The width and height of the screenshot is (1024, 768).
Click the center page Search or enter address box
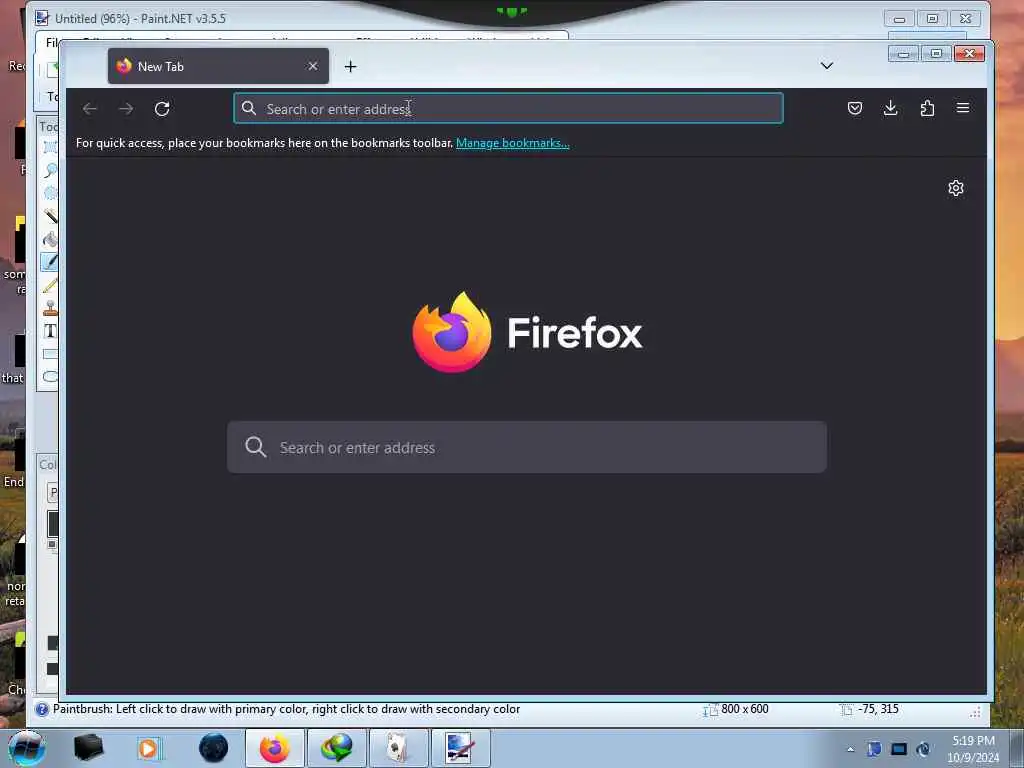pyautogui.click(x=526, y=447)
